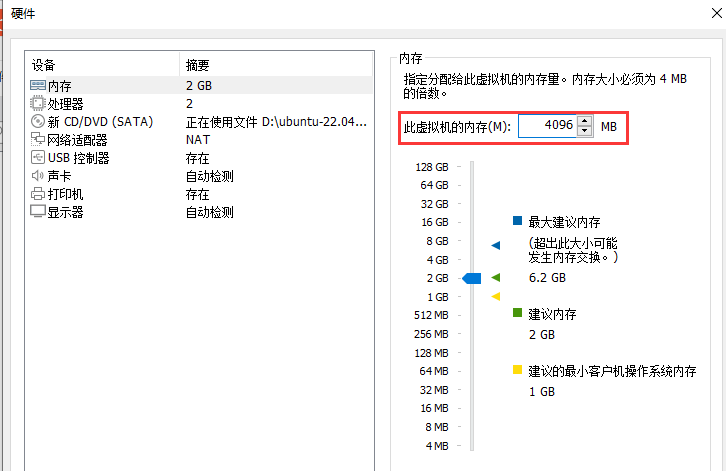Select the 显示器 device row
The width and height of the screenshot is (726, 471).
pyautogui.click(x=199, y=212)
